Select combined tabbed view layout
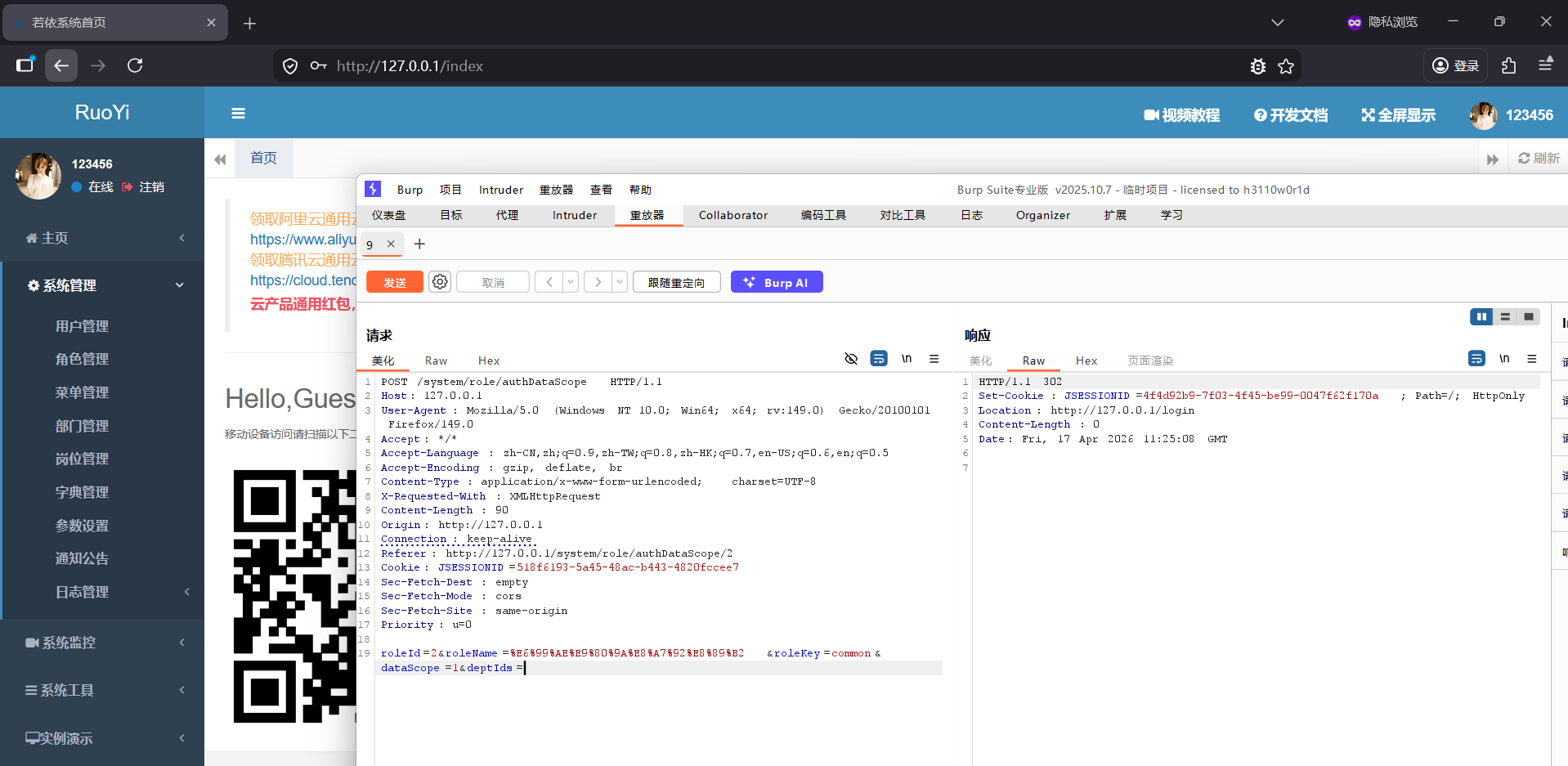Screen dimensions: 1568x766 (1529, 316)
